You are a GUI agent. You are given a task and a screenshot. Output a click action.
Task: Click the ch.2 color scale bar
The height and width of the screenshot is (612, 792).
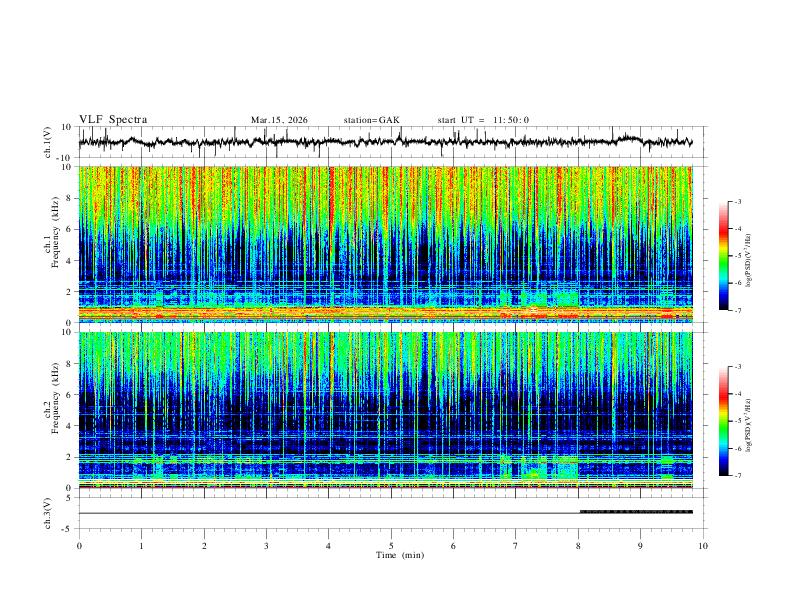click(x=723, y=421)
